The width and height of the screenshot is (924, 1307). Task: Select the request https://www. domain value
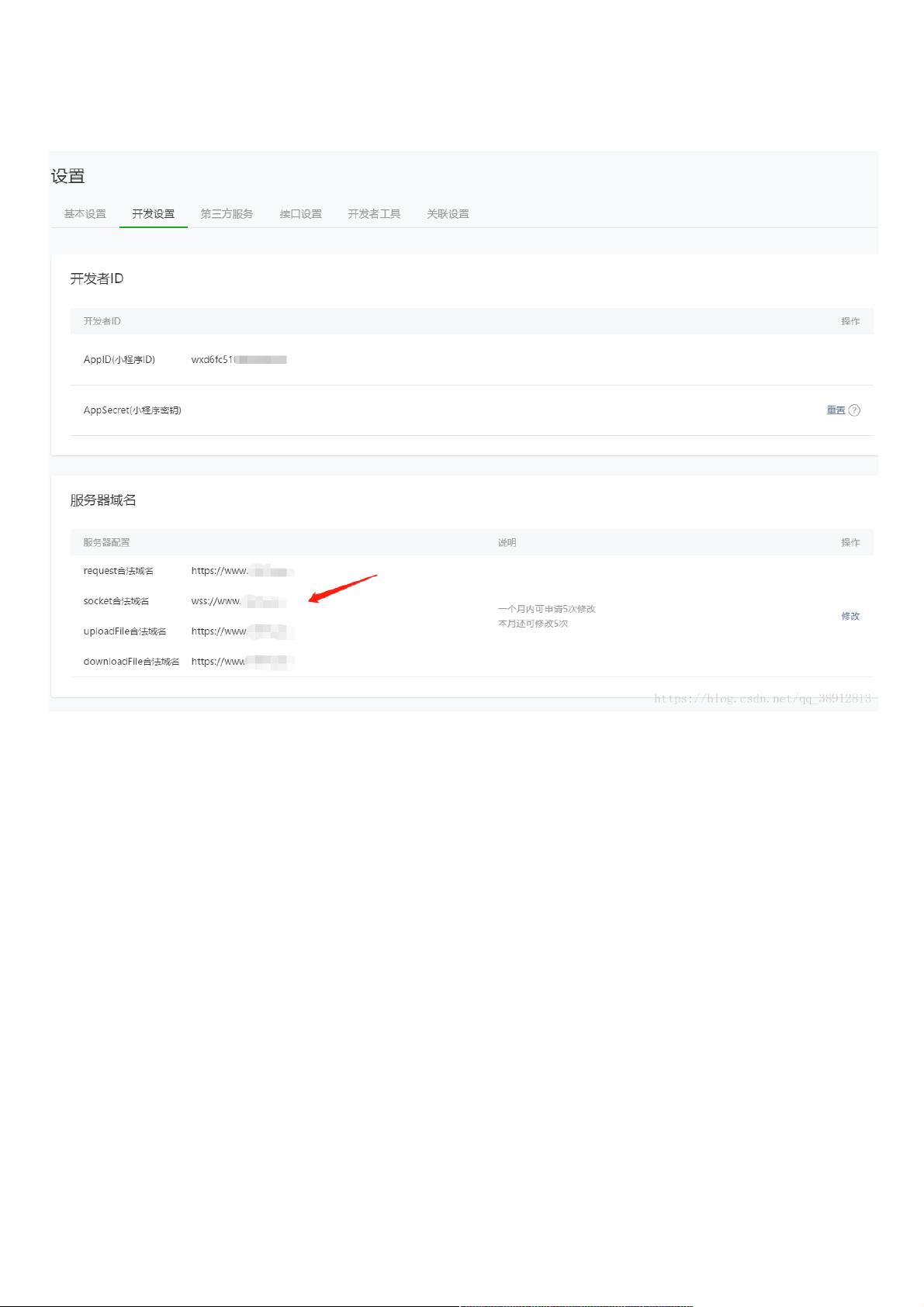click(x=243, y=571)
